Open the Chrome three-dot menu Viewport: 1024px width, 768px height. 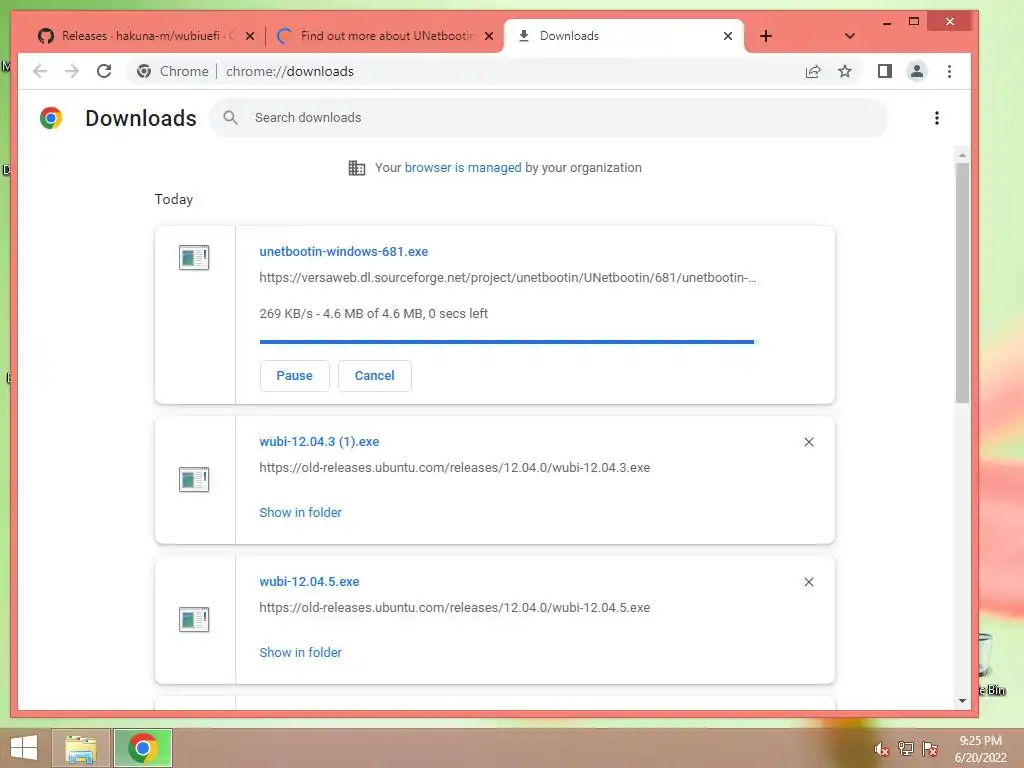(x=949, y=71)
